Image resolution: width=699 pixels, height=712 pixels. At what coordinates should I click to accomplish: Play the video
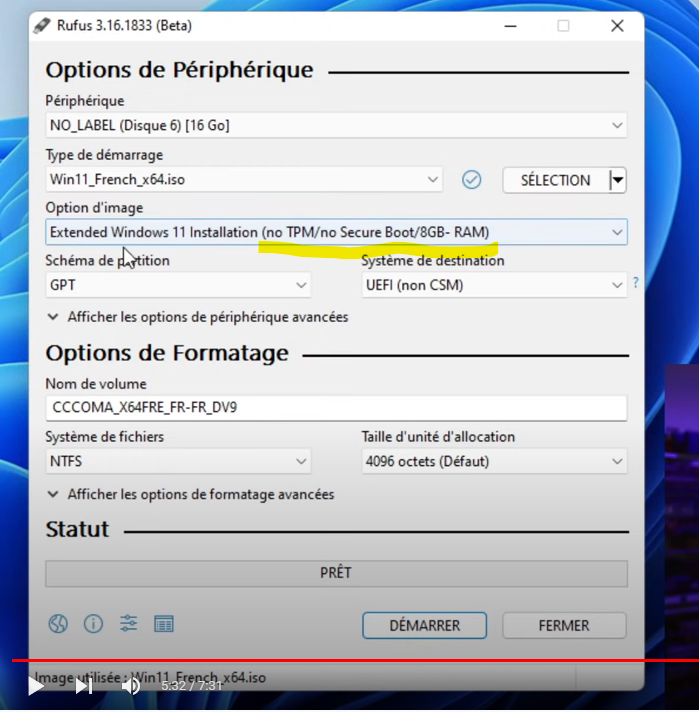point(36,685)
